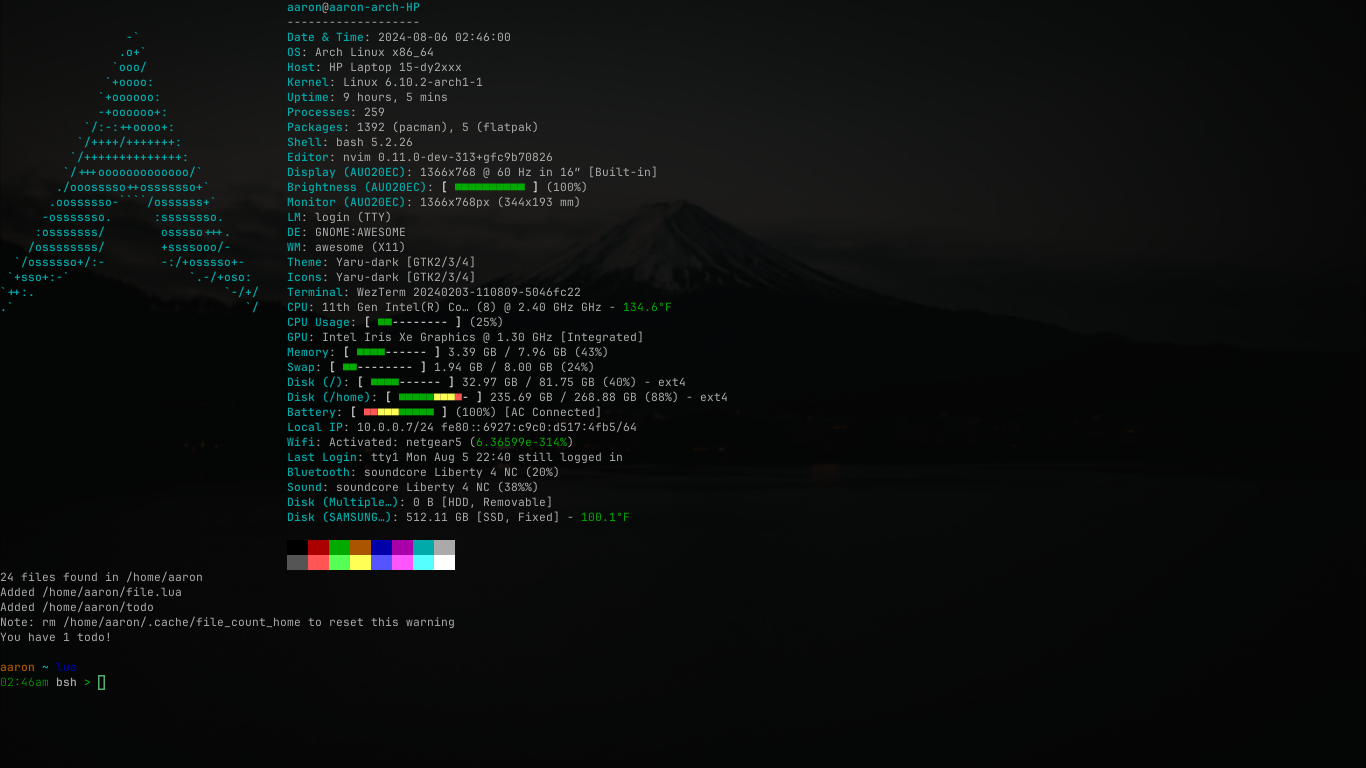
Task: Click the bright cyan color swatch
Action: (423, 562)
